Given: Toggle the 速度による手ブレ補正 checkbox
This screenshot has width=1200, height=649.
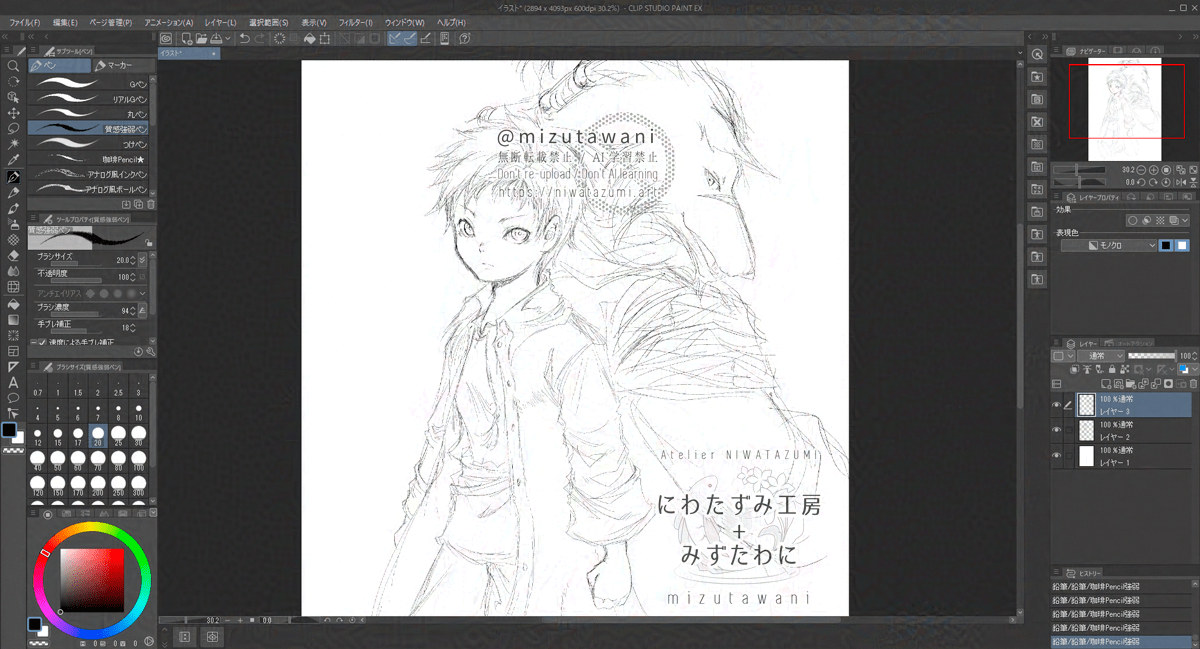Looking at the screenshot, I should tap(40, 343).
